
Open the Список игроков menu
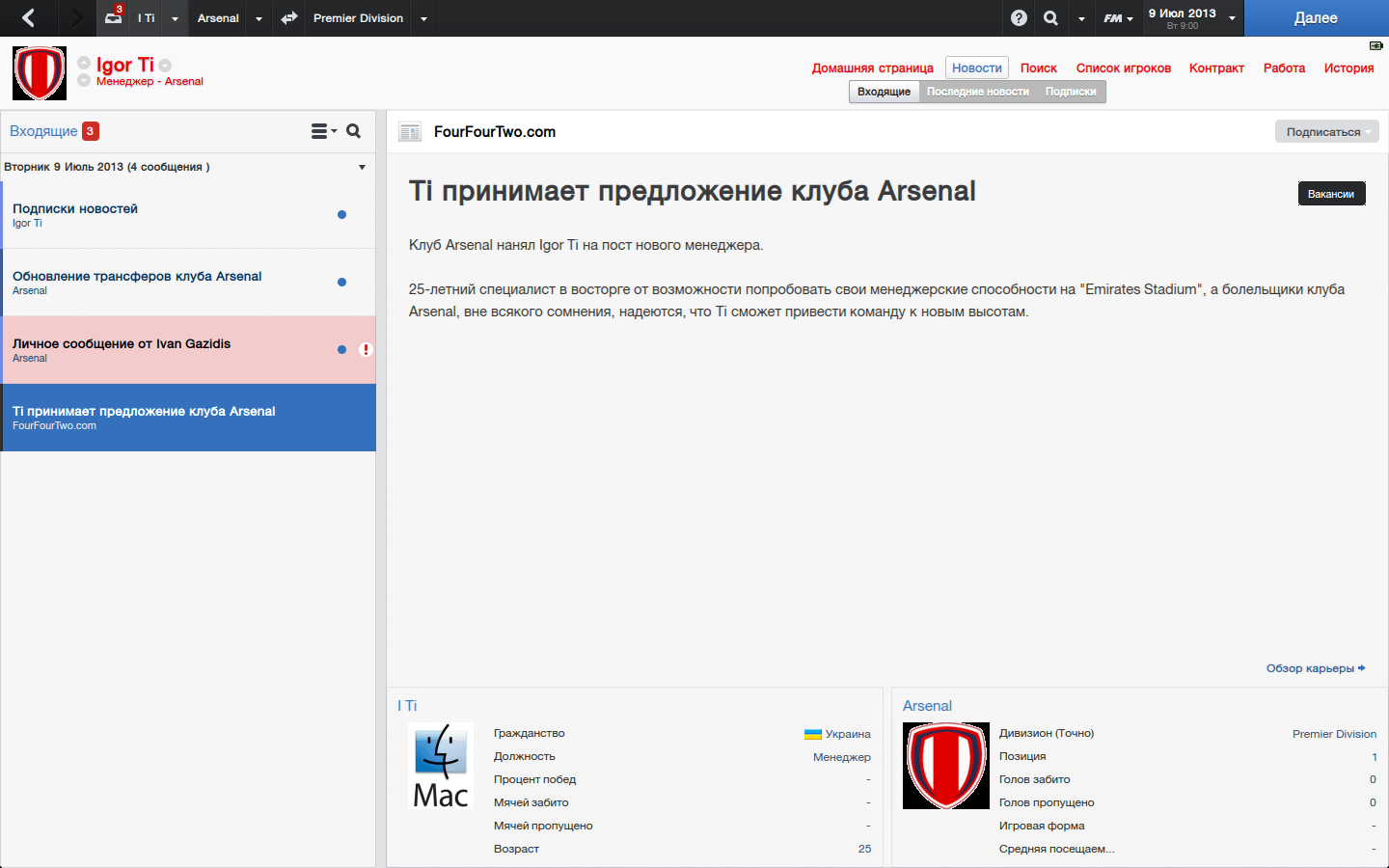pos(1123,68)
